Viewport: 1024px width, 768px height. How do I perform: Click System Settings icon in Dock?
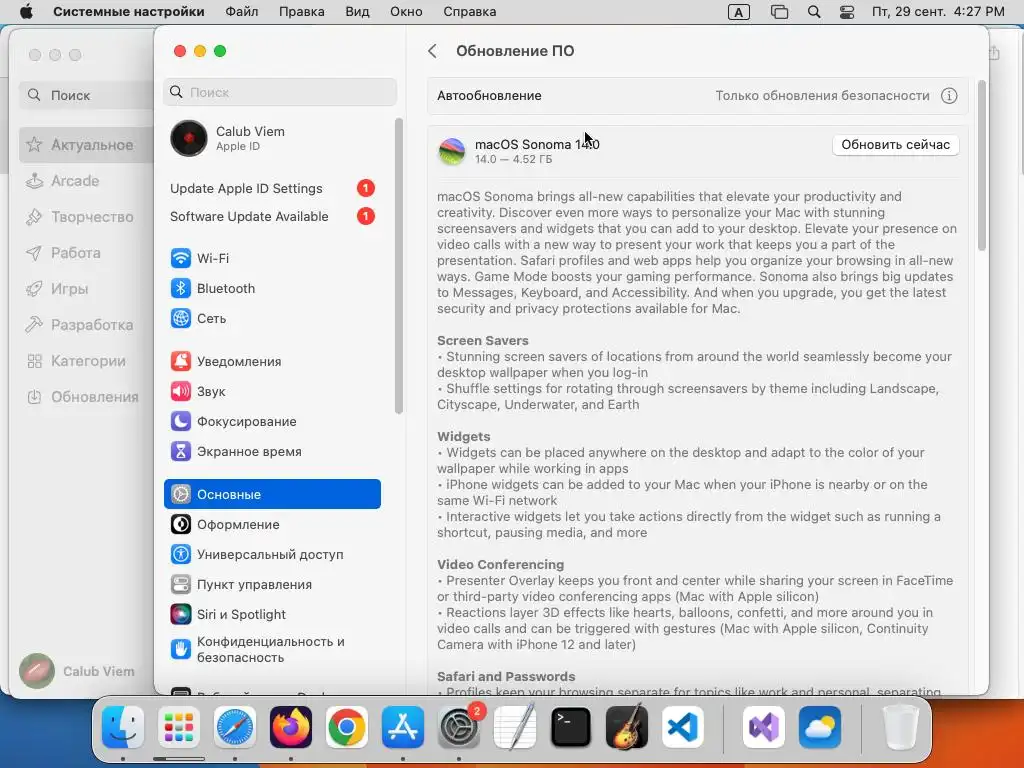pyautogui.click(x=459, y=727)
